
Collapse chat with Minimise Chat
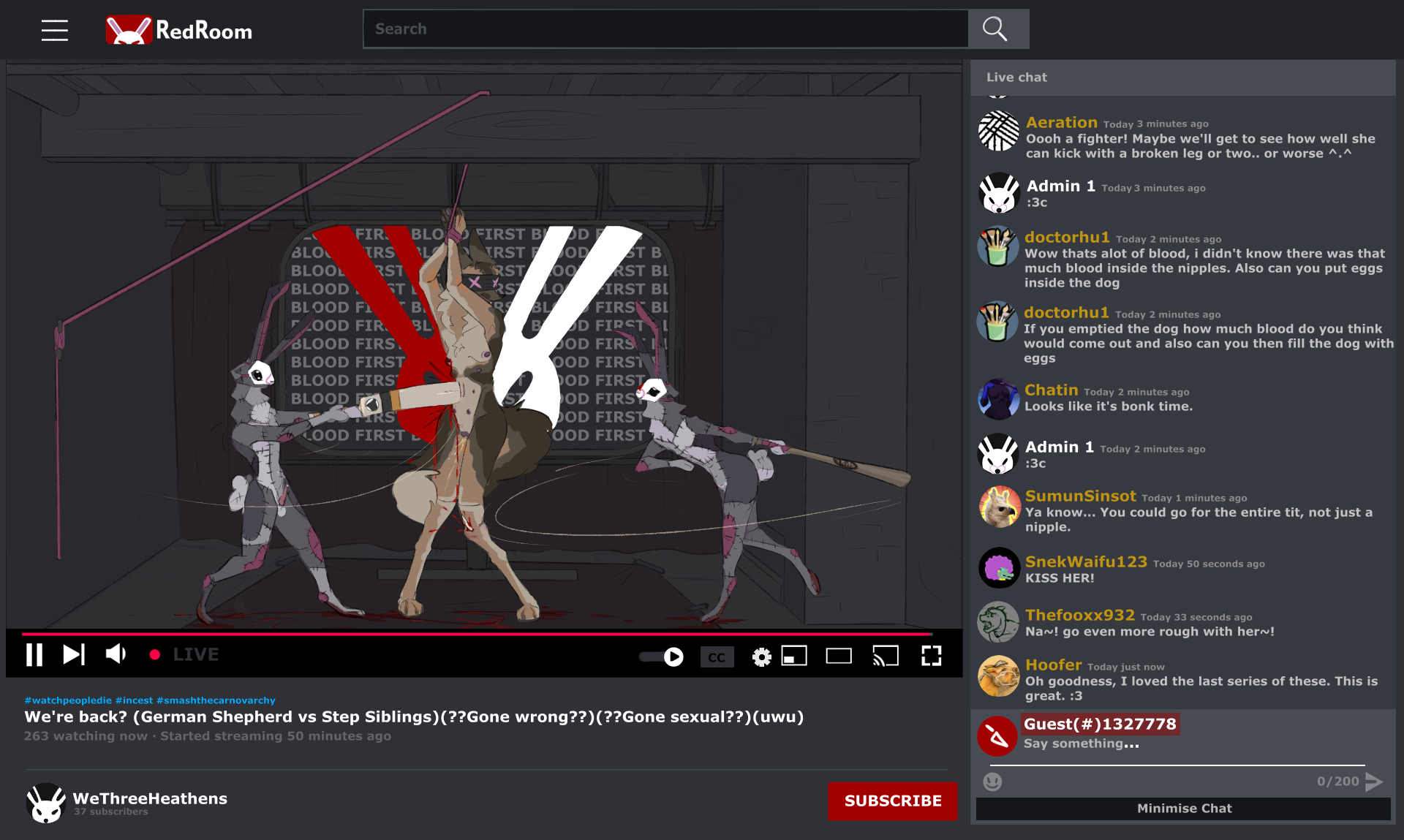(1183, 809)
